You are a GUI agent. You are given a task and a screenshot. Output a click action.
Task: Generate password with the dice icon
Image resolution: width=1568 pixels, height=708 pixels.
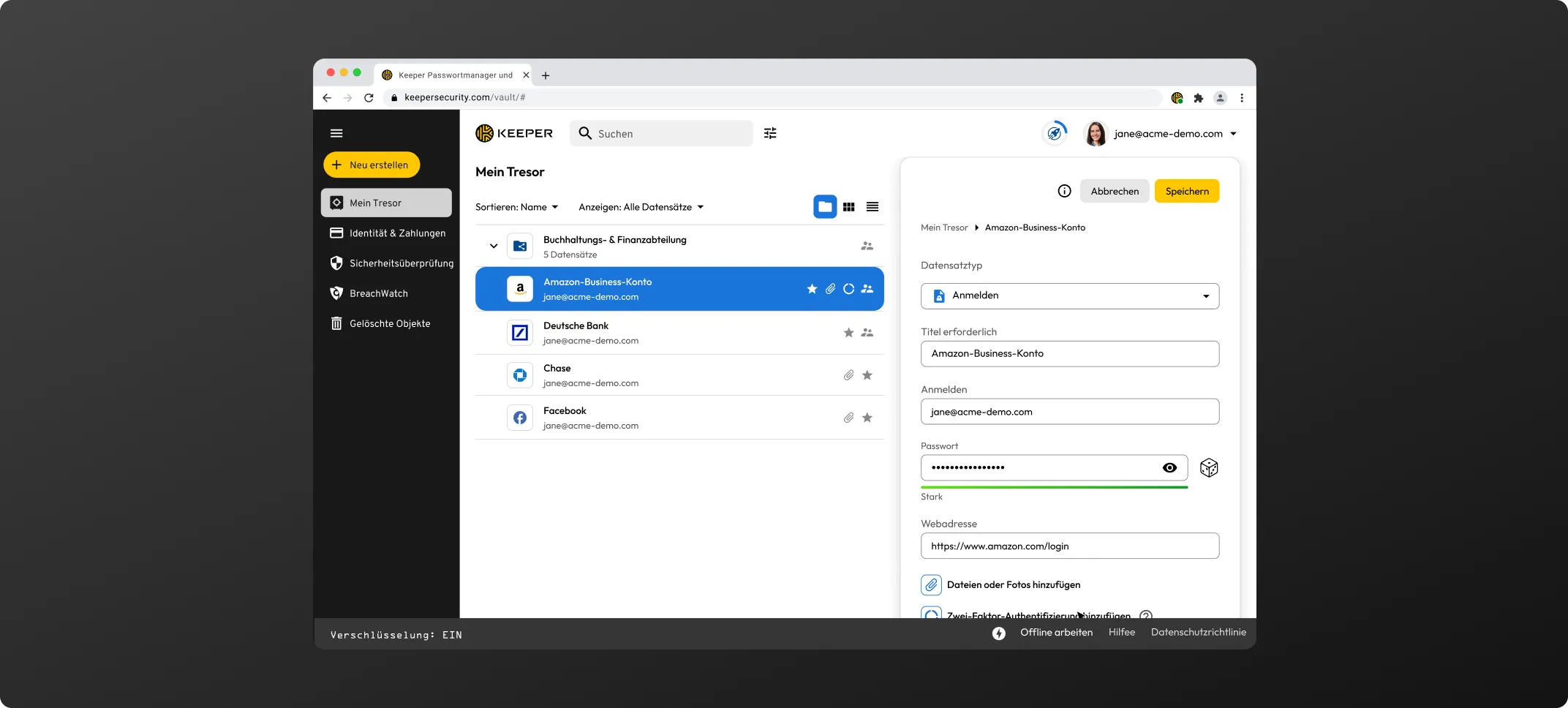tap(1209, 468)
